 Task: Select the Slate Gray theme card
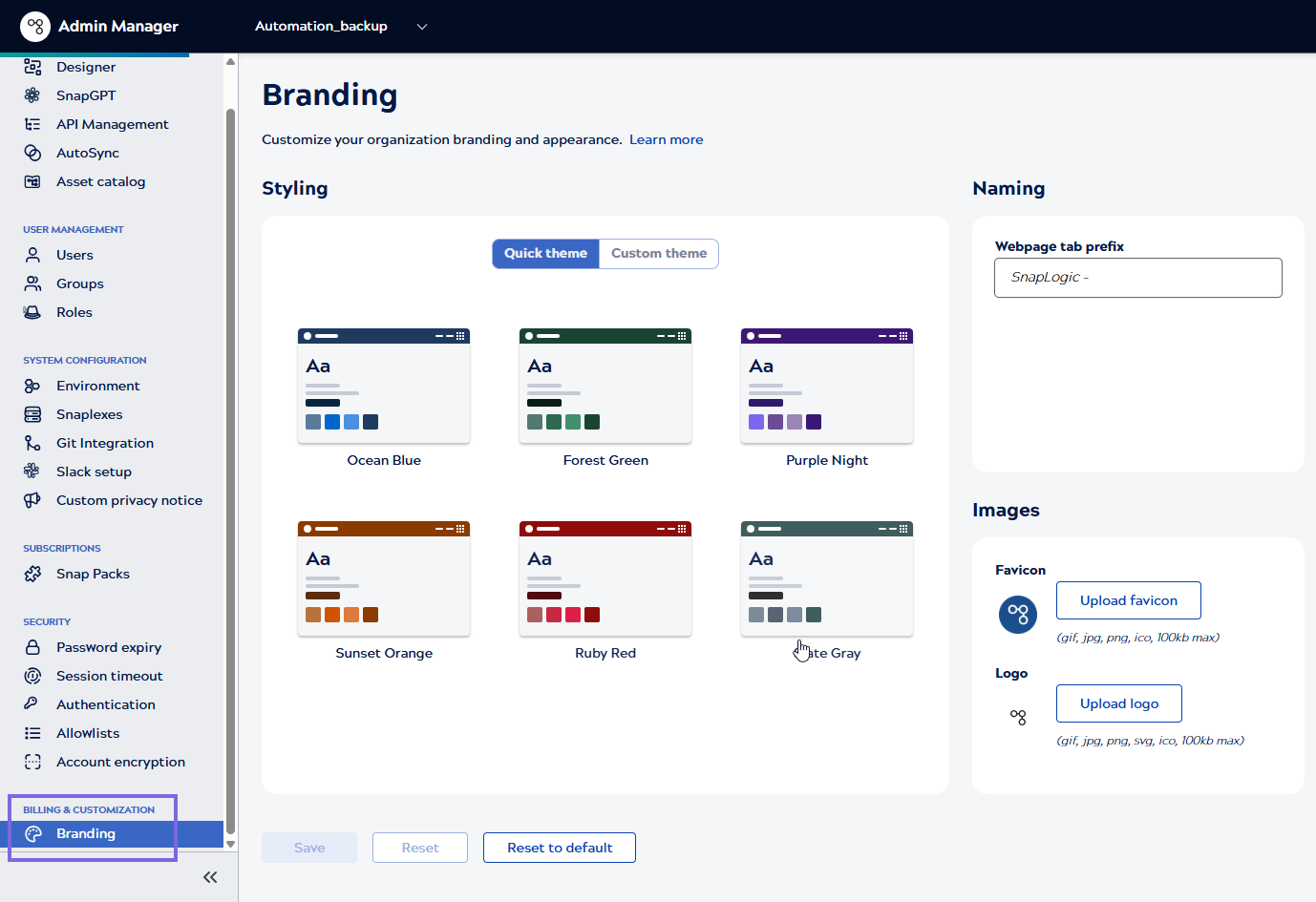(x=827, y=578)
